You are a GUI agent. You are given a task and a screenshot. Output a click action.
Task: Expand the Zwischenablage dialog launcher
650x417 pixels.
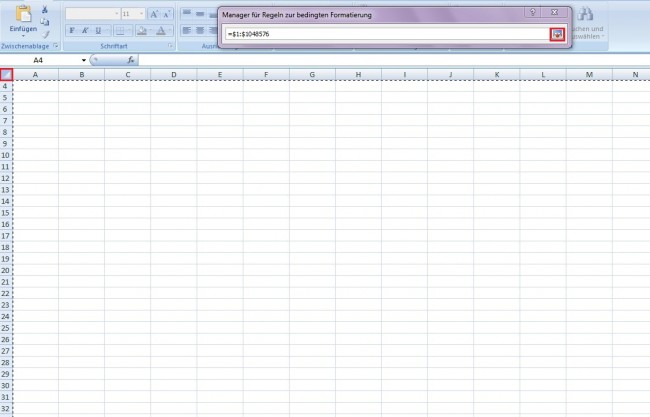click(x=56, y=46)
